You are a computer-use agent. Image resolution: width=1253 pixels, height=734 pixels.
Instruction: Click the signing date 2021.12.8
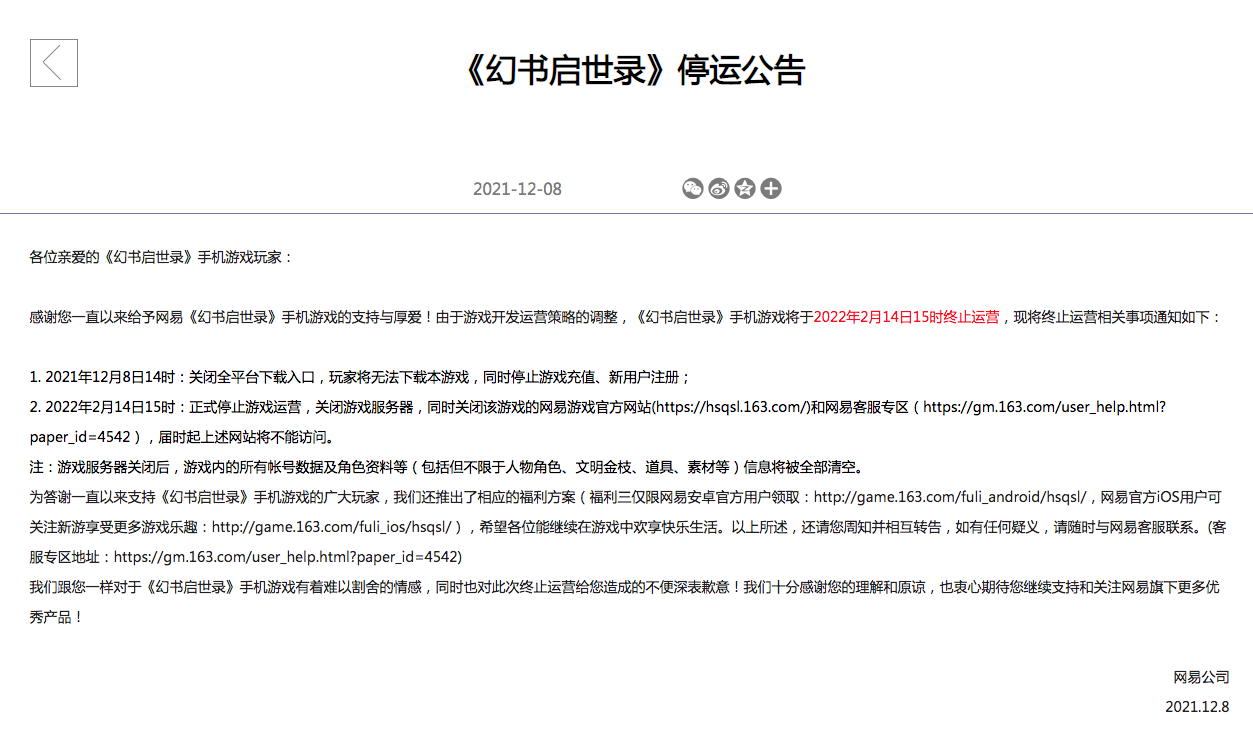(x=1197, y=707)
